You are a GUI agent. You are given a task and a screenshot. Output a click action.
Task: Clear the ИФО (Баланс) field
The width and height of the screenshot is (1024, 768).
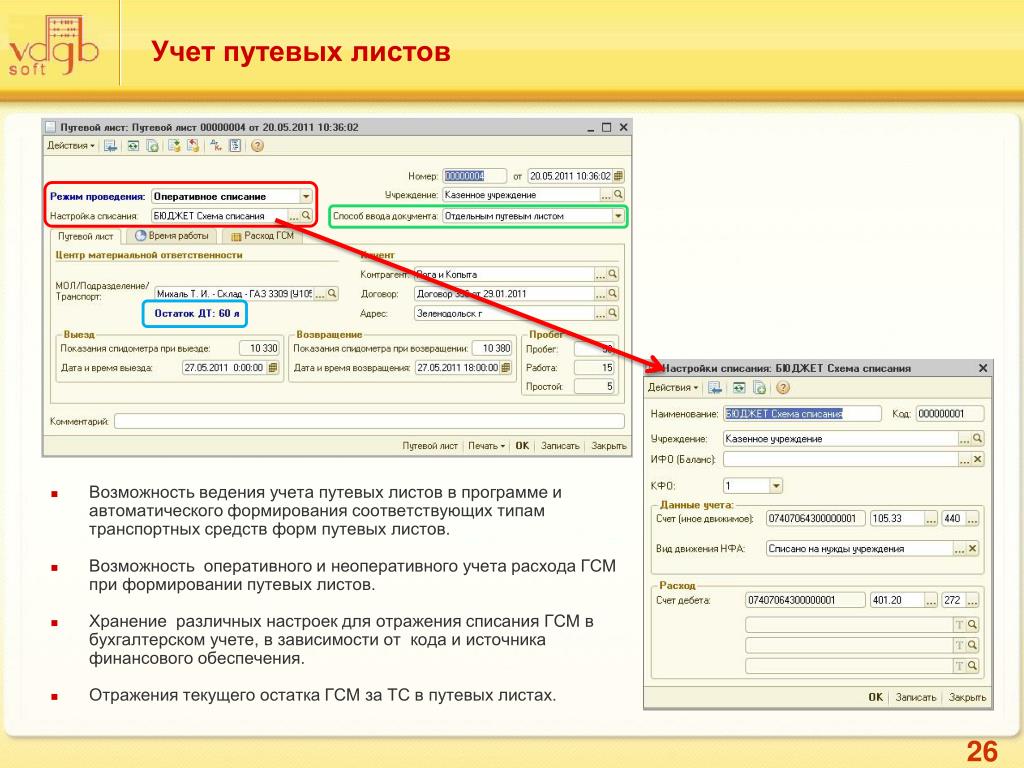tap(978, 459)
